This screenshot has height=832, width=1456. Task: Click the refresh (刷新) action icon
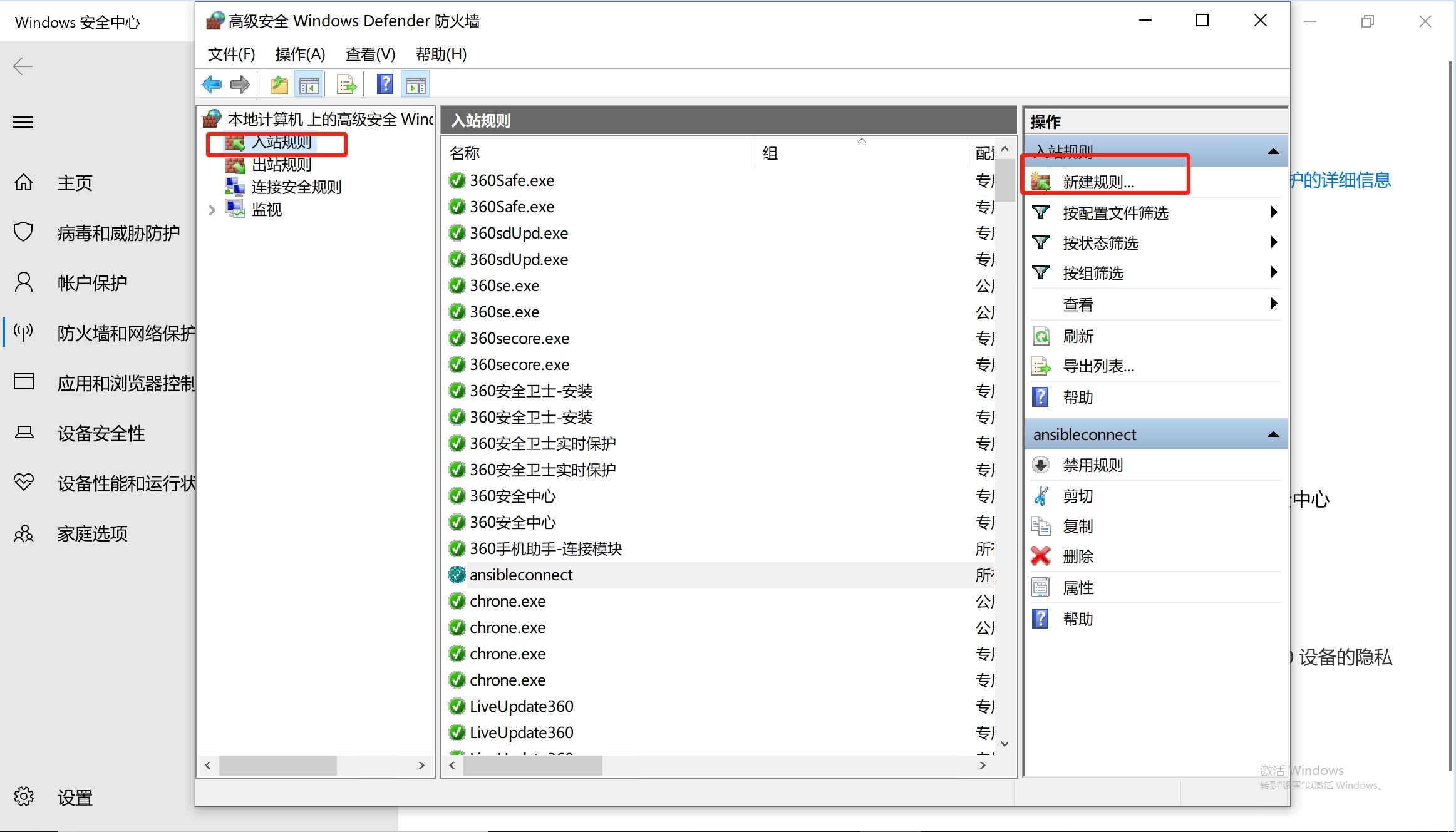(1041, 336)
